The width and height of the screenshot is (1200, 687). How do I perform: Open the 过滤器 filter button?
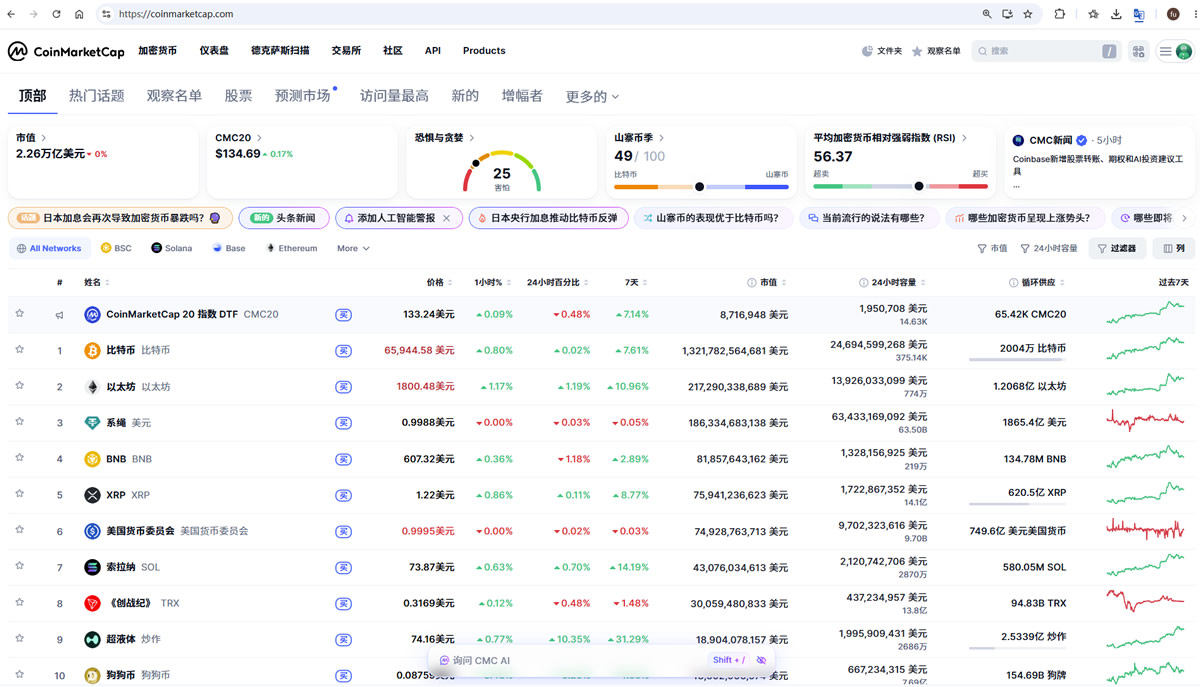point(1116,248)
